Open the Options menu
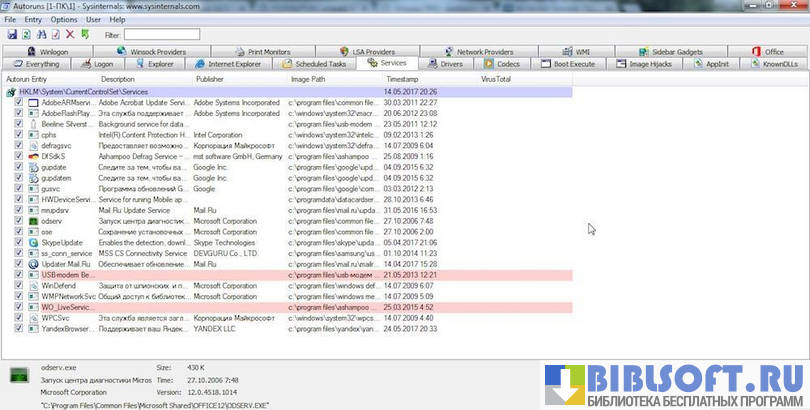 (63, 19)
